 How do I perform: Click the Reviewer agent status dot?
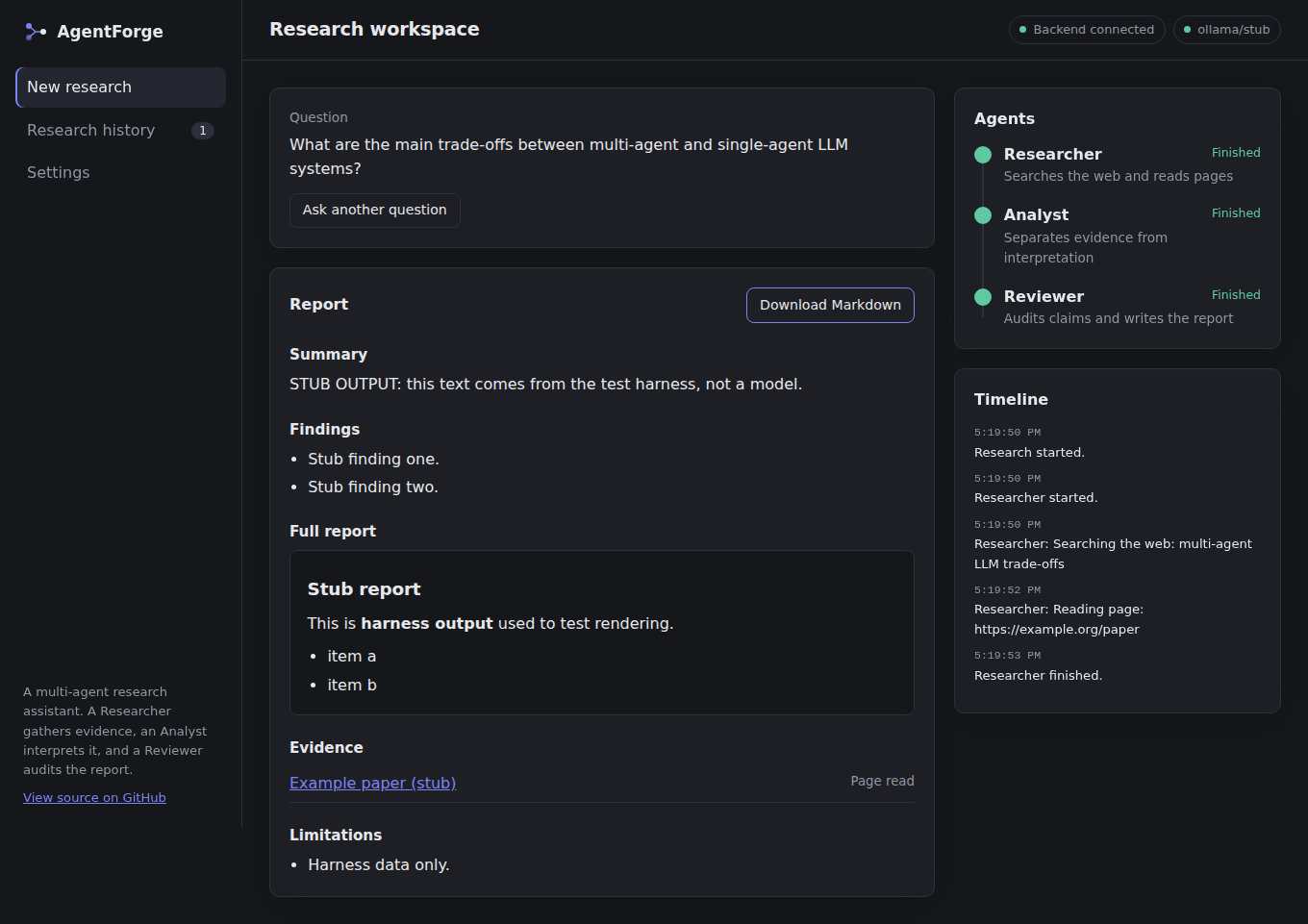click(x=983, y=297)
